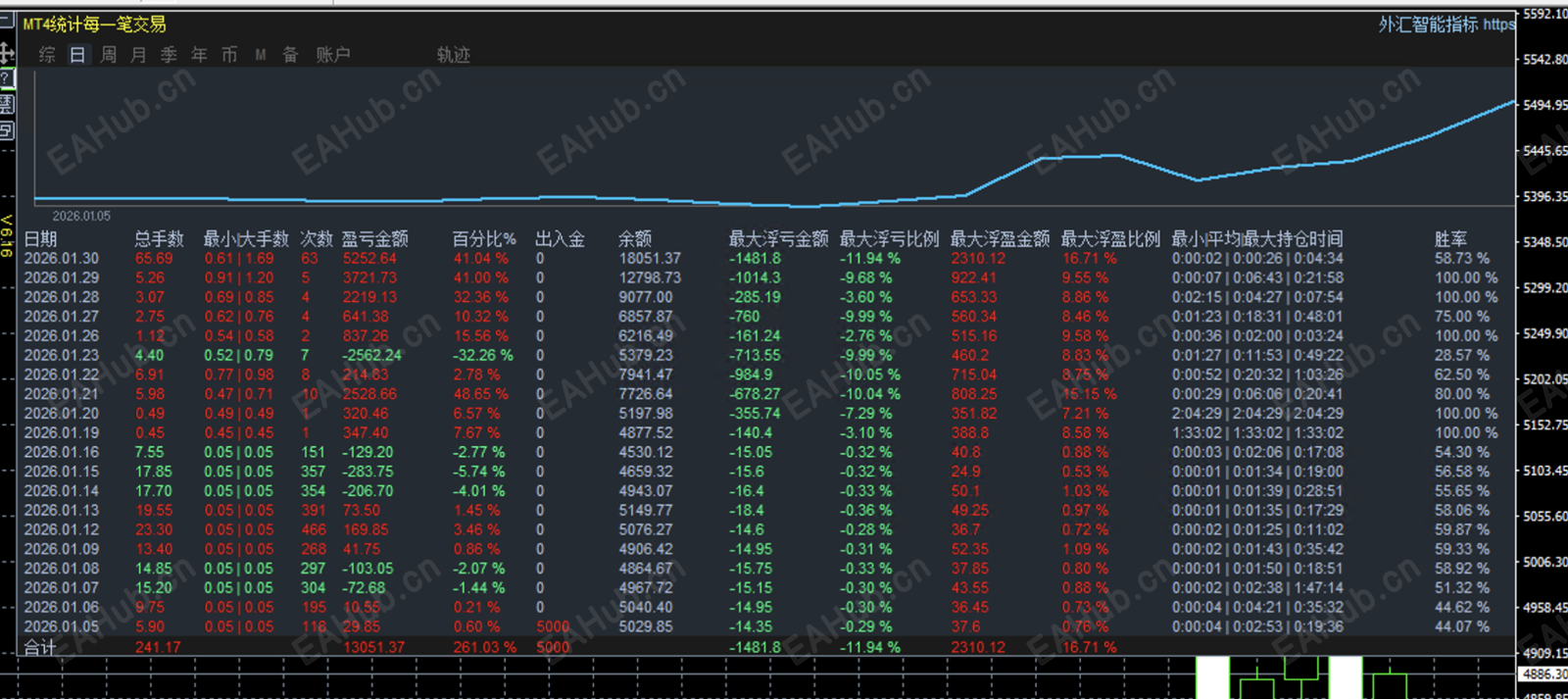
Task: Switch to the 账户 account tab
Action: 333,55
